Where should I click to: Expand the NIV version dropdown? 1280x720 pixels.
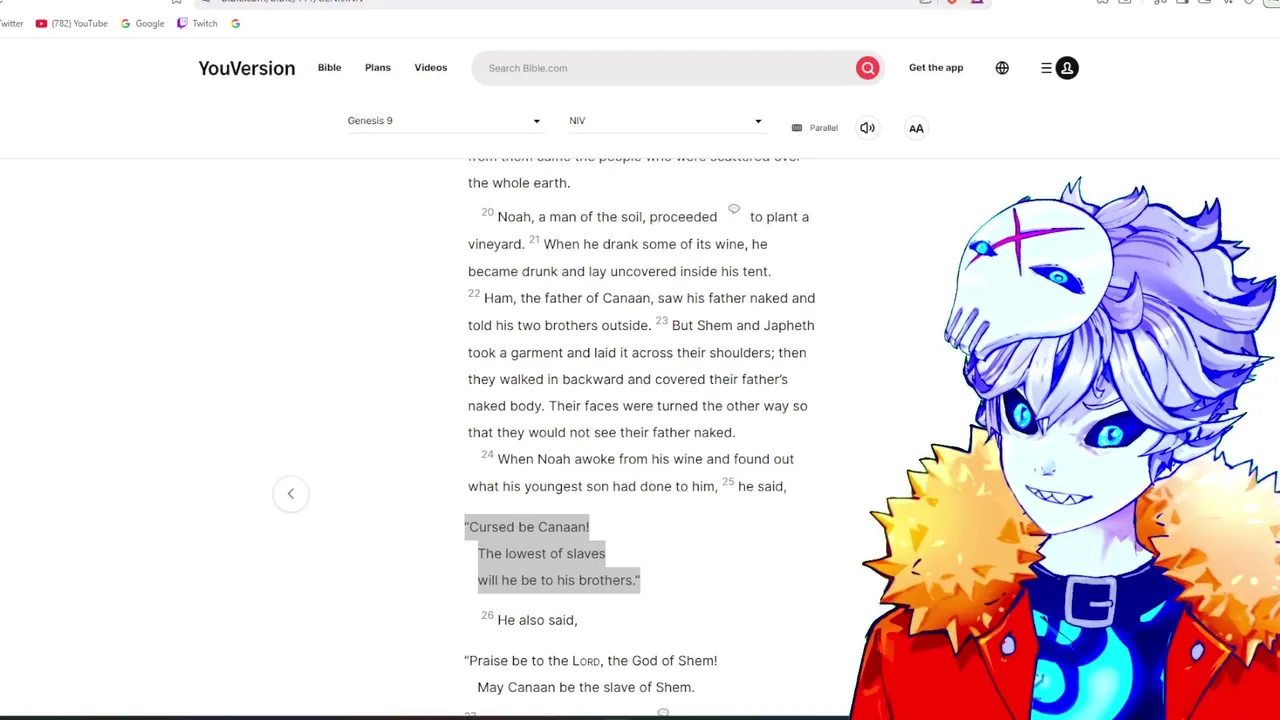[x=666, y=121]
